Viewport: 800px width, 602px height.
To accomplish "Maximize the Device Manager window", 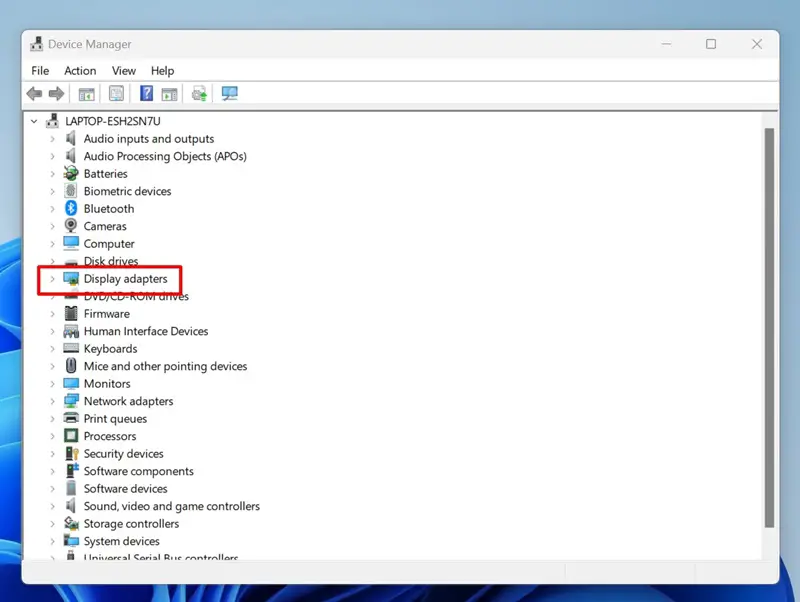I will click(x=711, y=44).
